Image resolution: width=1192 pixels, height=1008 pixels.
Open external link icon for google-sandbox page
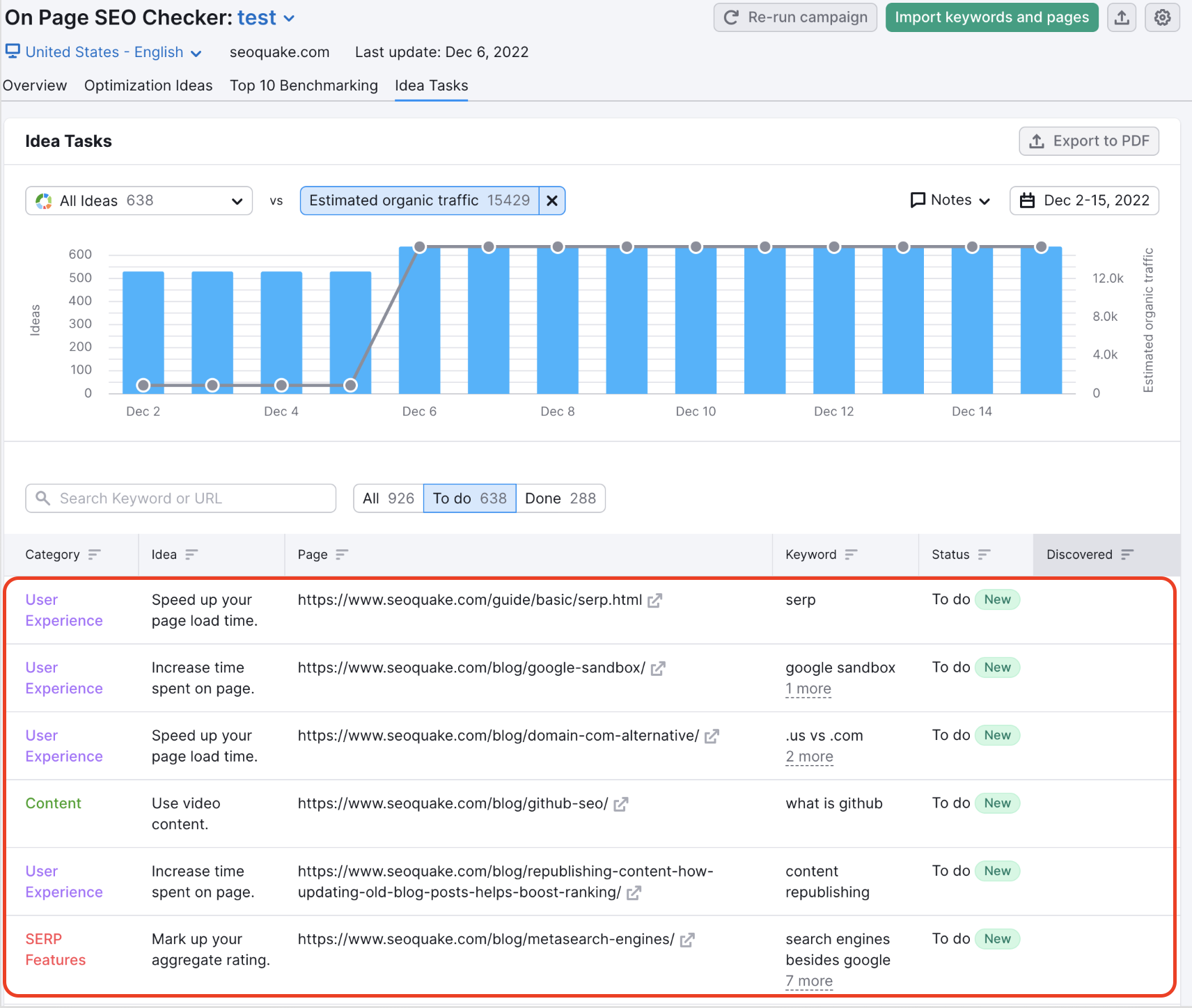pos(658,668)
